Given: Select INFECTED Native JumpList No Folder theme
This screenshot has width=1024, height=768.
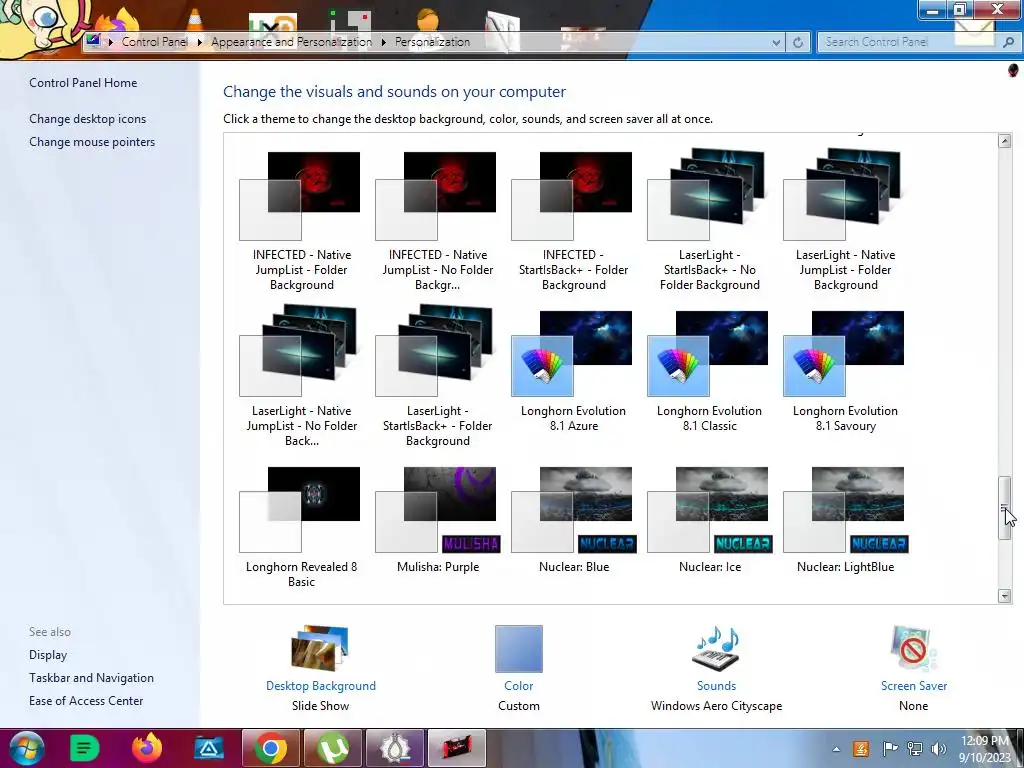Looking at the screenshot, I should (x=438, y=221).
